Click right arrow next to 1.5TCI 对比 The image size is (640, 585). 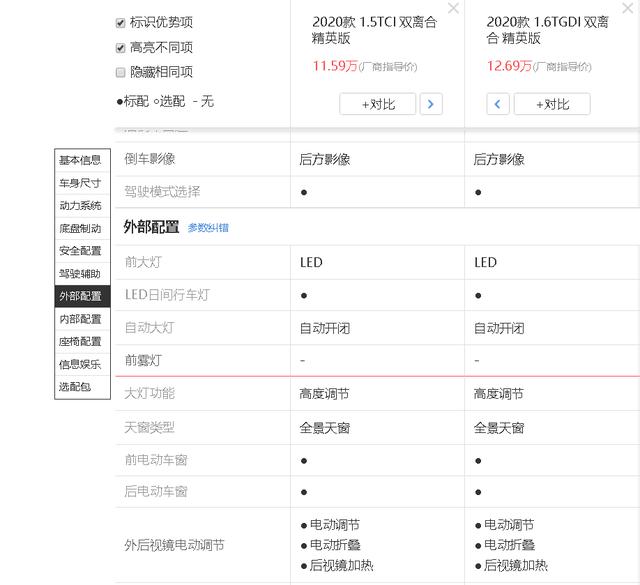431,104
